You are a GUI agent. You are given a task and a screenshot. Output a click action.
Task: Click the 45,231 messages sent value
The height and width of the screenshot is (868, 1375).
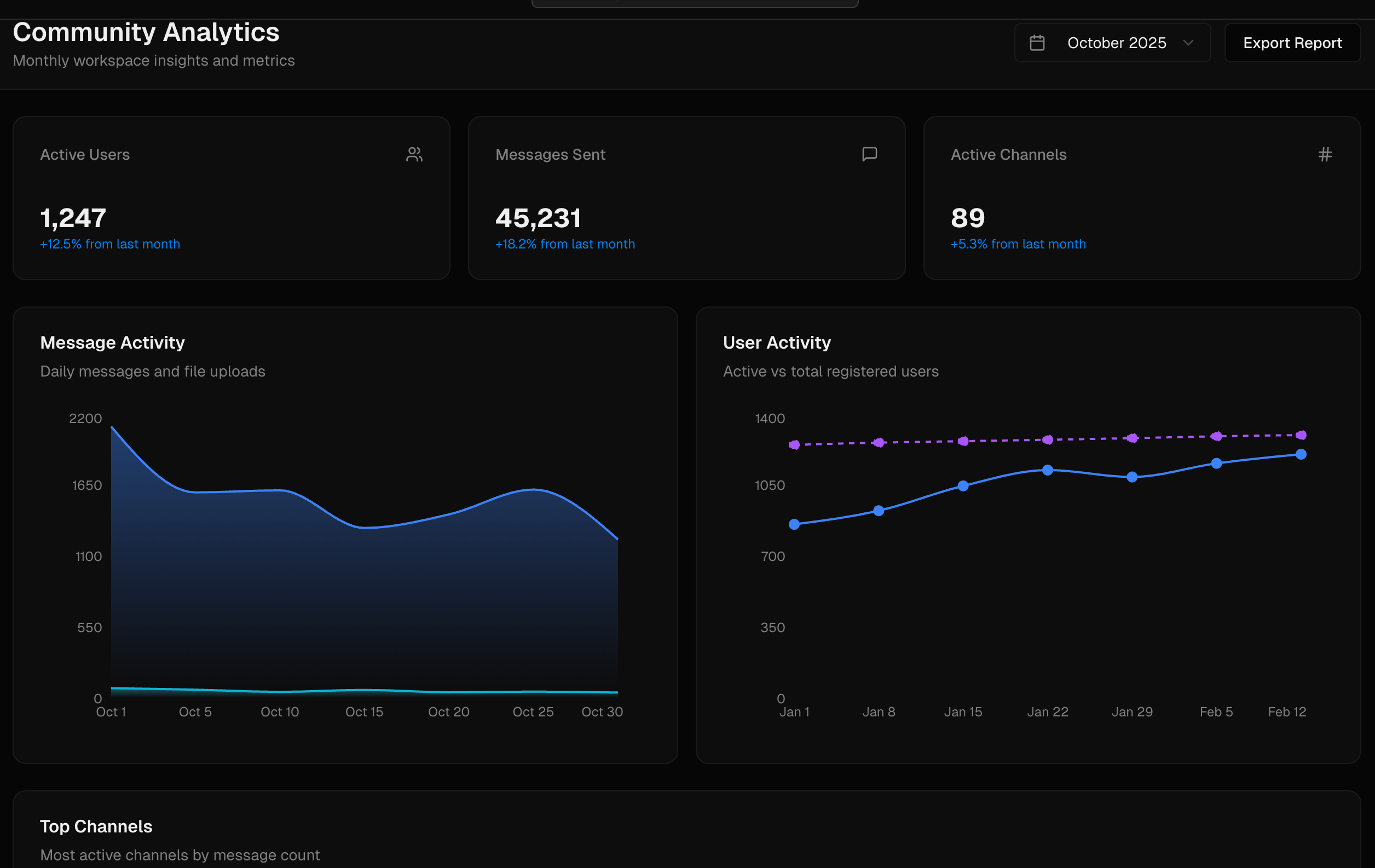coord(538,218)
